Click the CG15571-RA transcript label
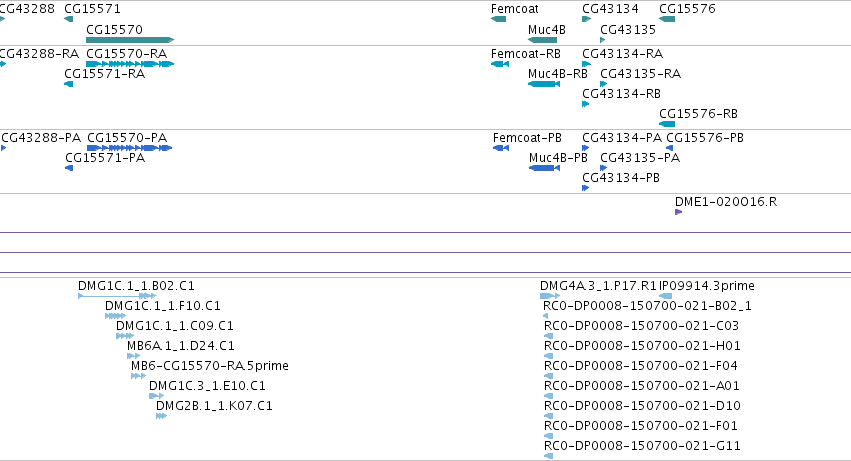The width and height of the screenshot is (851, 461). click(x=105, y=74)
